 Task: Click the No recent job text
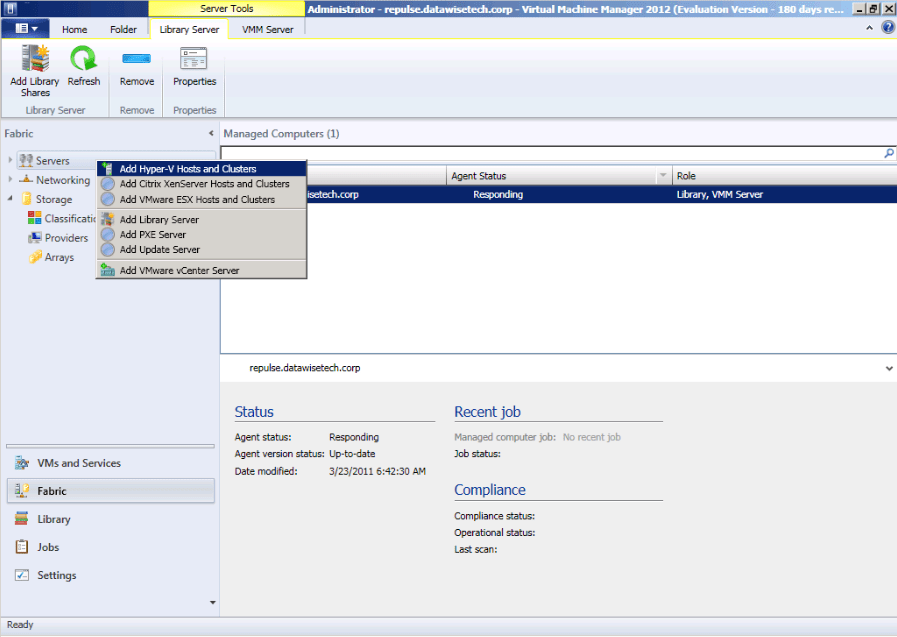592,437
